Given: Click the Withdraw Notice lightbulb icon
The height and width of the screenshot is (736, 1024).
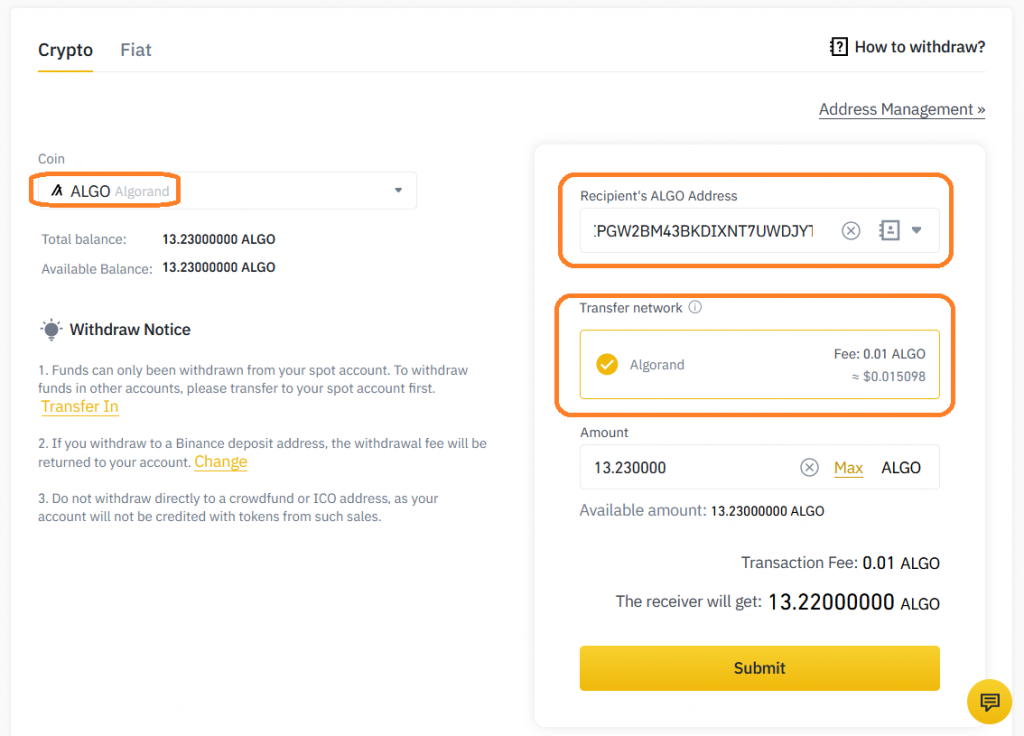Looking at the screenshot, I should point(50,330).
